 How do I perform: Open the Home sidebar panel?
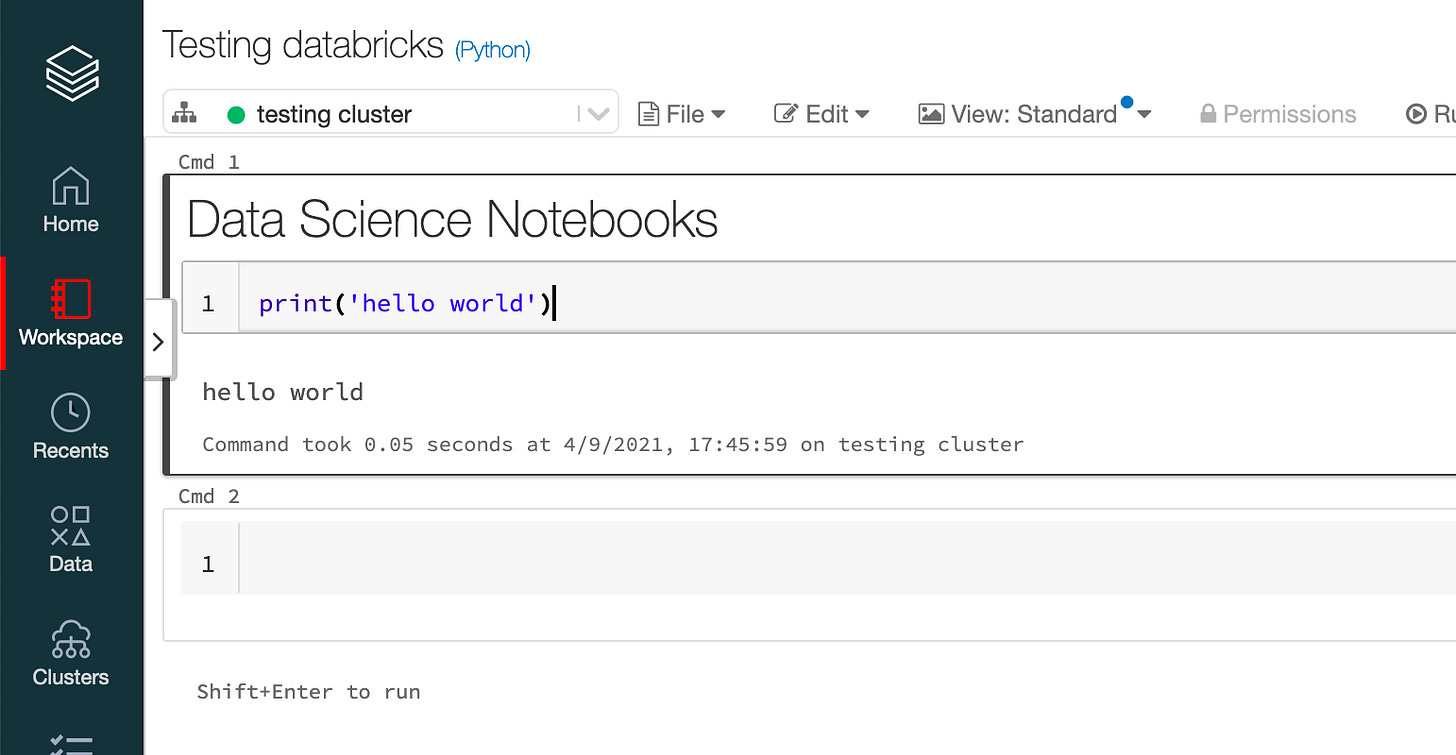tap(70, 200)
